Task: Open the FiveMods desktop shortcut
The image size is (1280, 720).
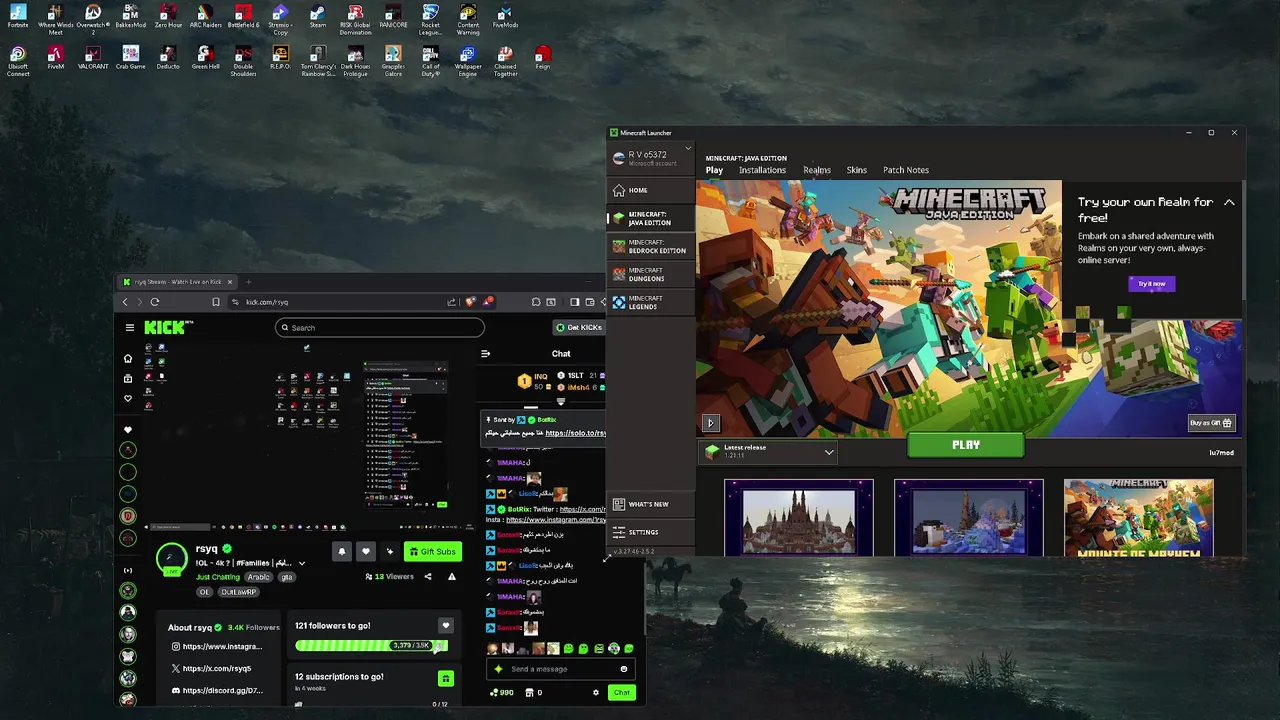Action: tap(505, 17)
